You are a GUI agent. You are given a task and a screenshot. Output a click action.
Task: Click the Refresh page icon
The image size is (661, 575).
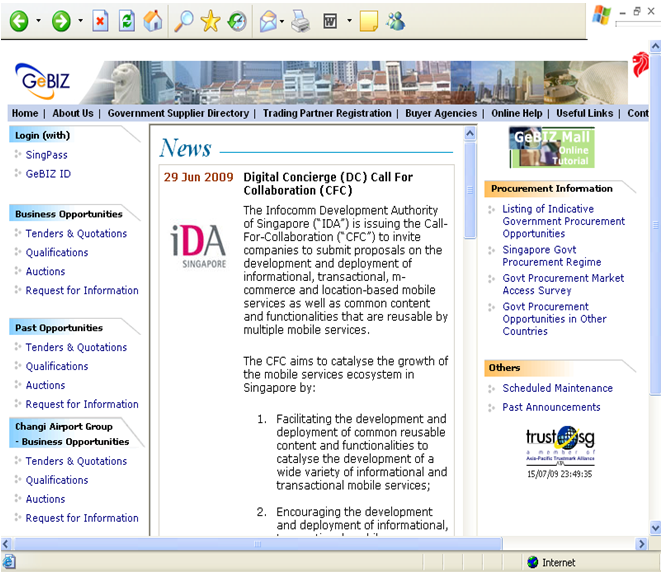point(127,21)
